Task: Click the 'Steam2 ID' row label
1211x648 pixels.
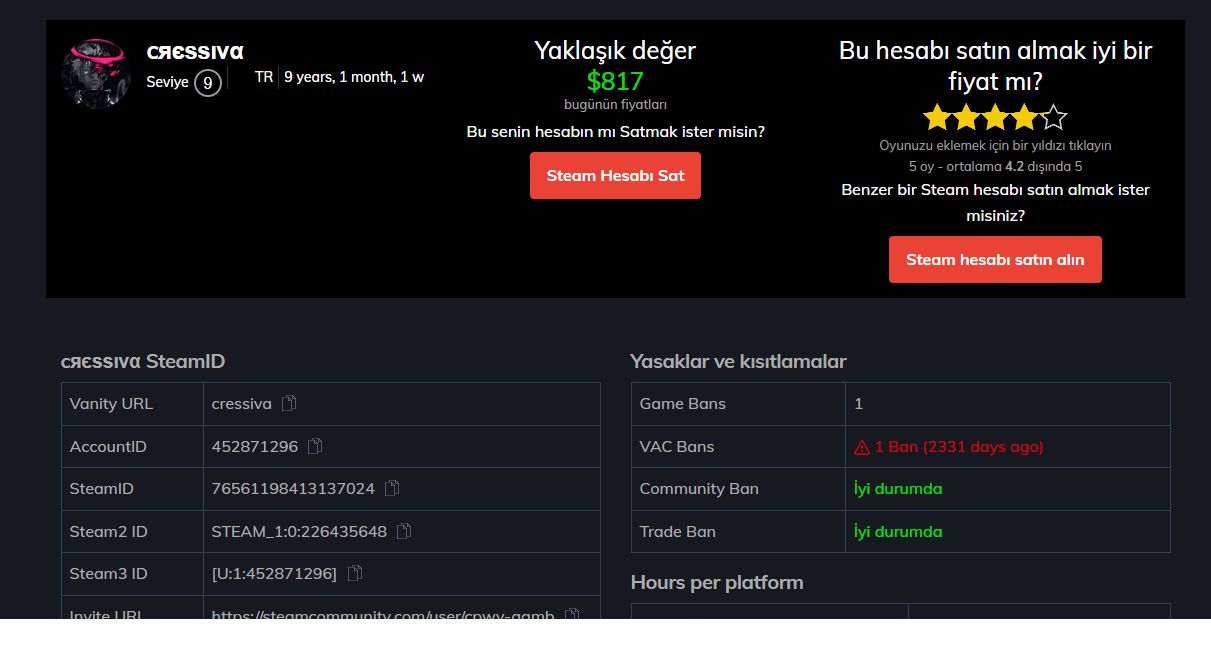Action: pyautogui.click(x=108, y=531)
